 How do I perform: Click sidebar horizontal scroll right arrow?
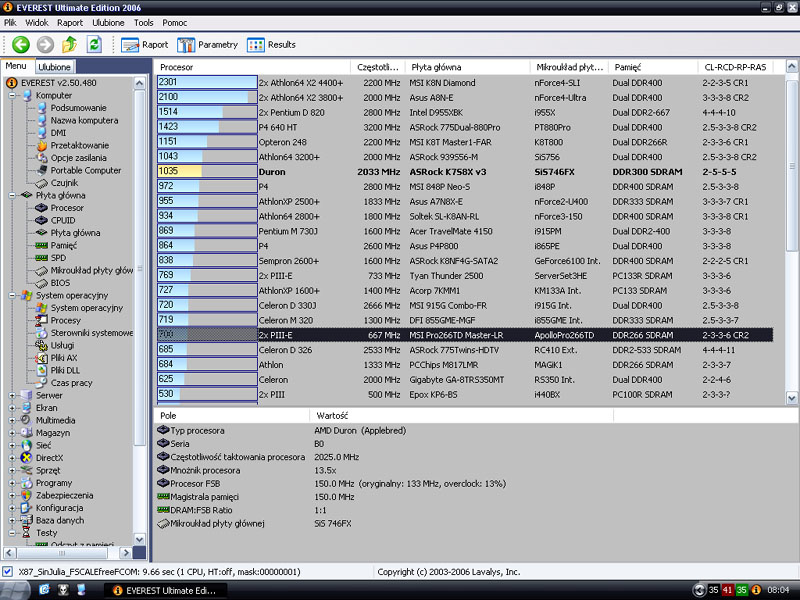[x=126, y=553]
